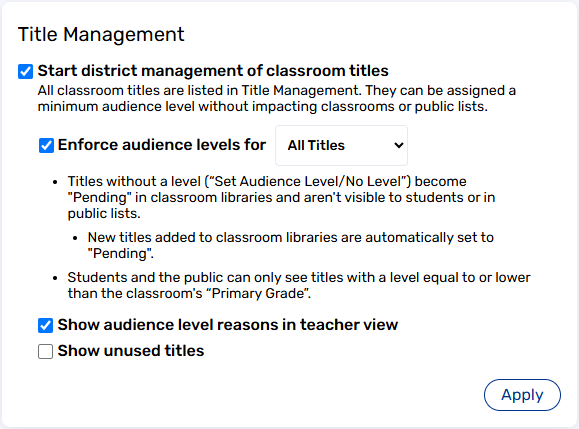
Task: Disable Show audience level reasons in teacher view
Action: tap(45, 326)
